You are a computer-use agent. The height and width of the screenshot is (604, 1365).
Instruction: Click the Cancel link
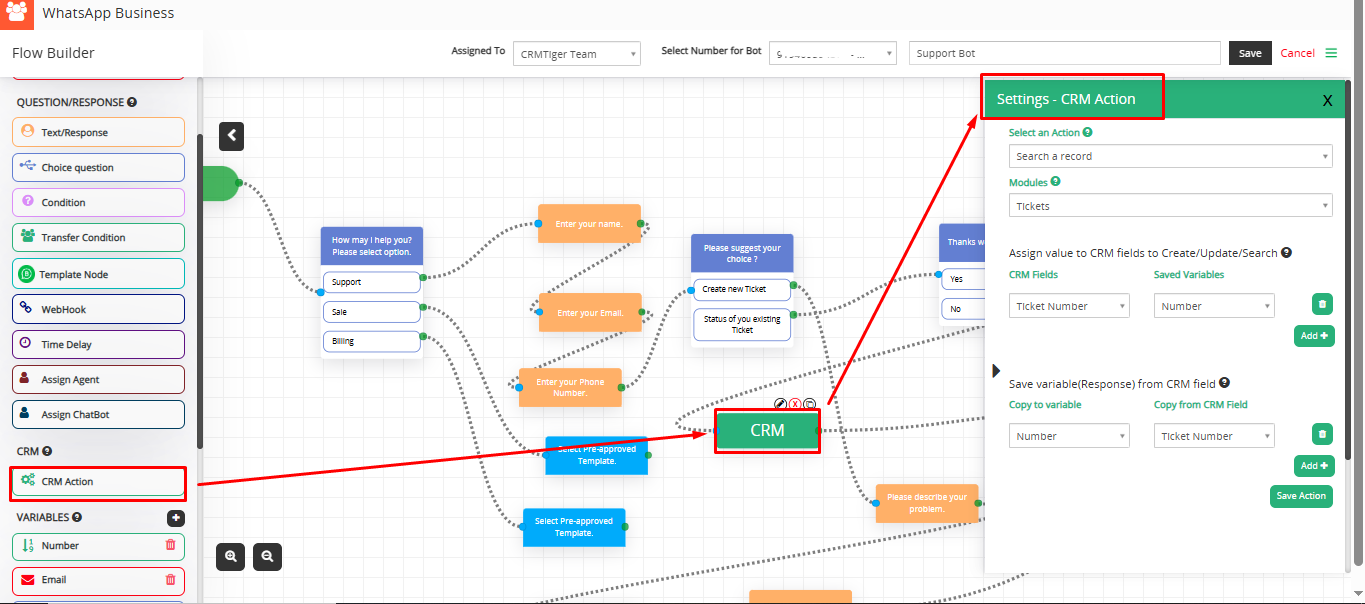(1297, 54)
